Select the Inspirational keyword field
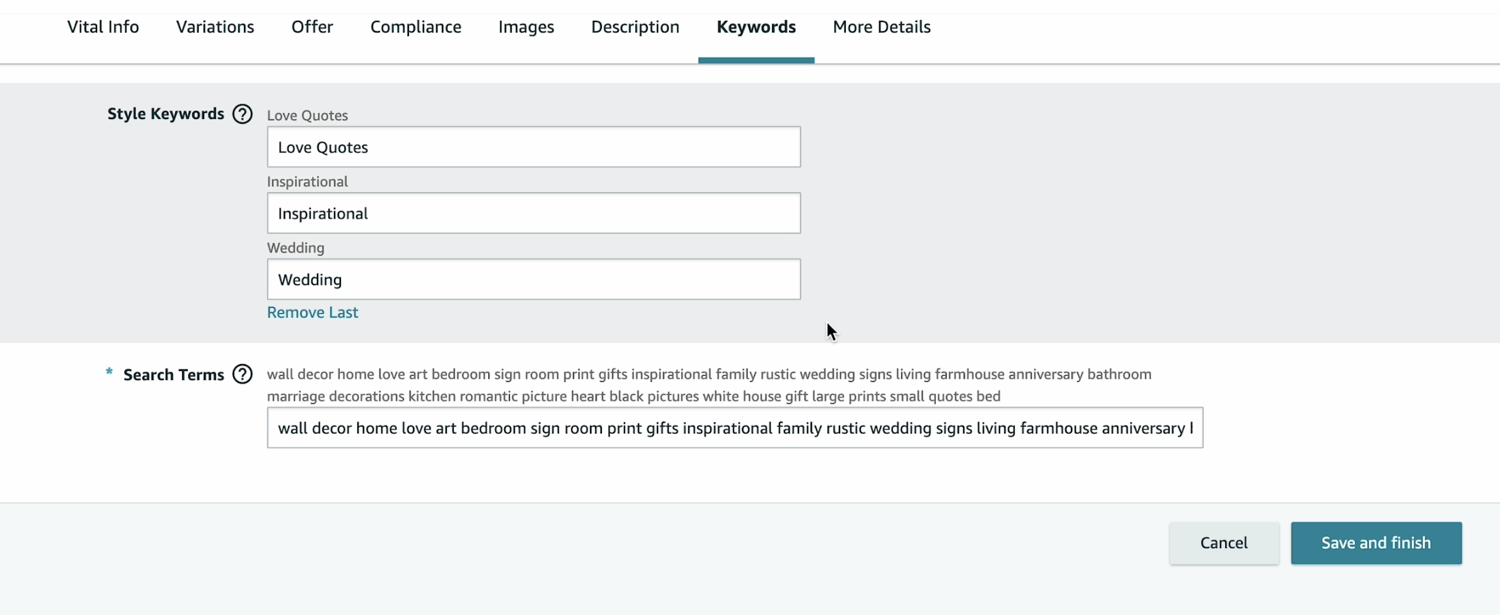The width and height of the screenshot is (1500, 615). [x=533, y=213]
